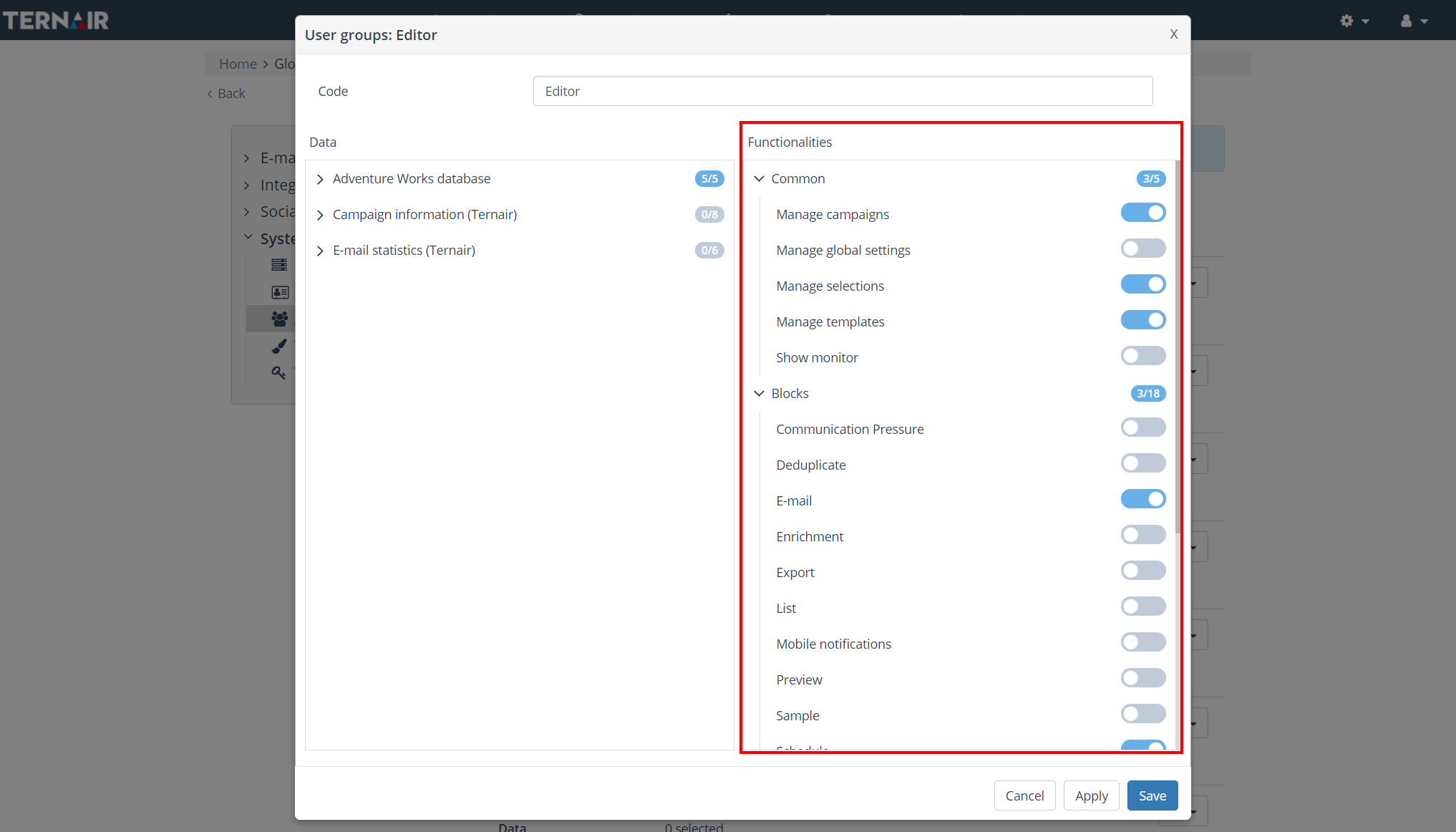Click the Home breadcrumb link
1456x832 pixels.
[x=238, y=64]
